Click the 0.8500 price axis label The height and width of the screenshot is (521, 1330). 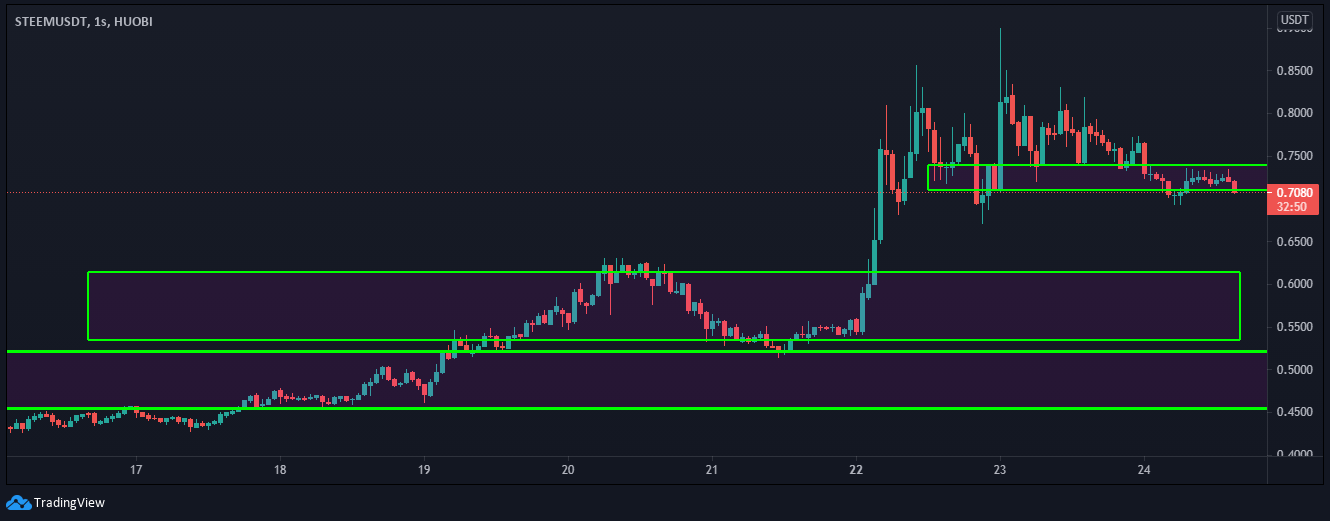[1293, 71]
